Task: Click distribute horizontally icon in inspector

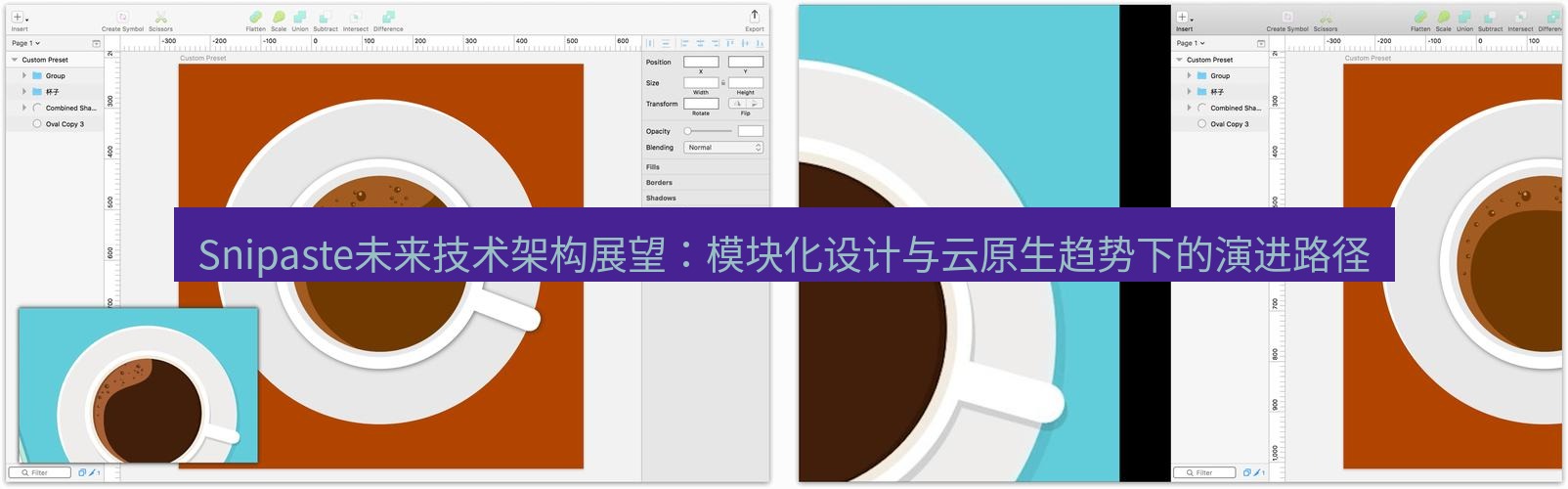Action: (x=651, y=43)
